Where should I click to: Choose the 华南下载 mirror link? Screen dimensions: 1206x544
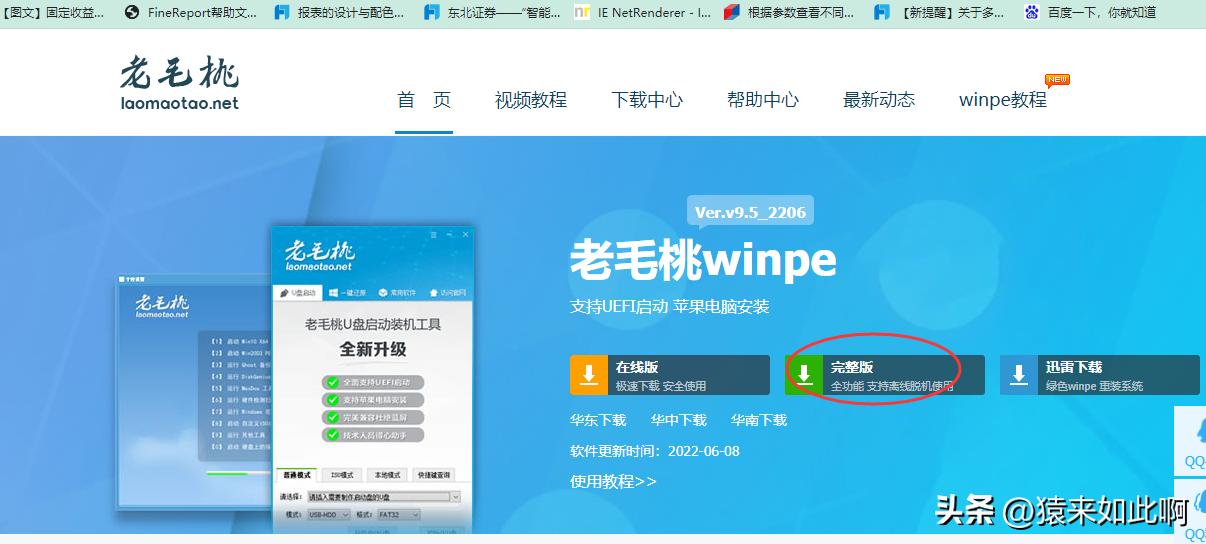[758, 420]
